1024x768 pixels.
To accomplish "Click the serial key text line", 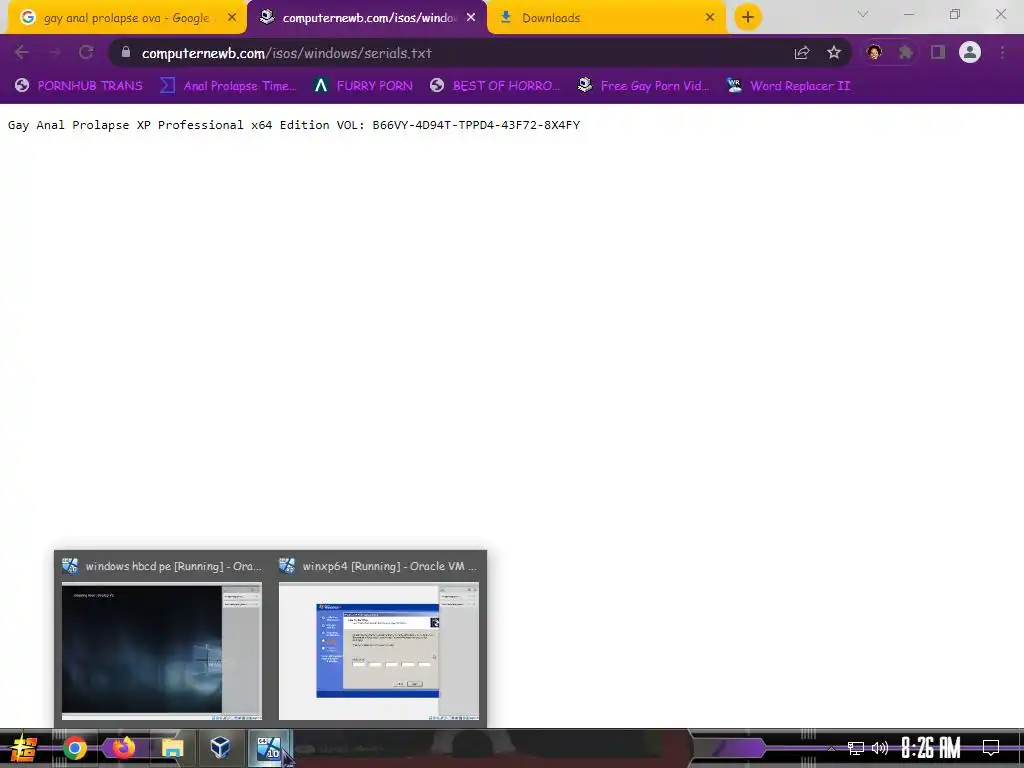I will point(294,125).
